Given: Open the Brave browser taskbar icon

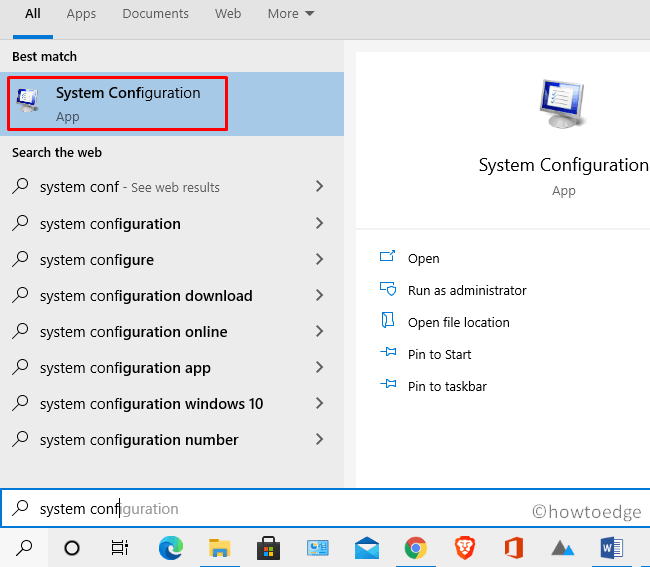Looking at the screenshot, I should pyautogui.click(x=465, y=547).
